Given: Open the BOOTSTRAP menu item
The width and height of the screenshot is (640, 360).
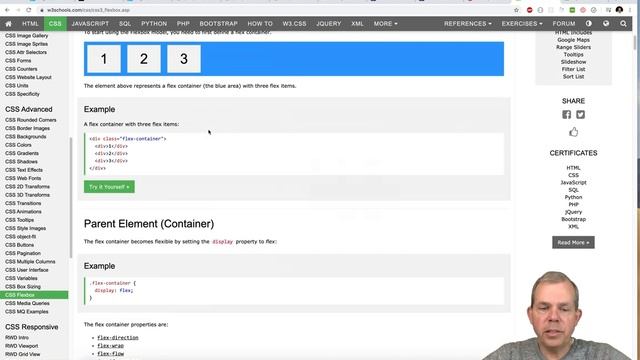Looking at the screenshot, I should click(x=218, y=24).
